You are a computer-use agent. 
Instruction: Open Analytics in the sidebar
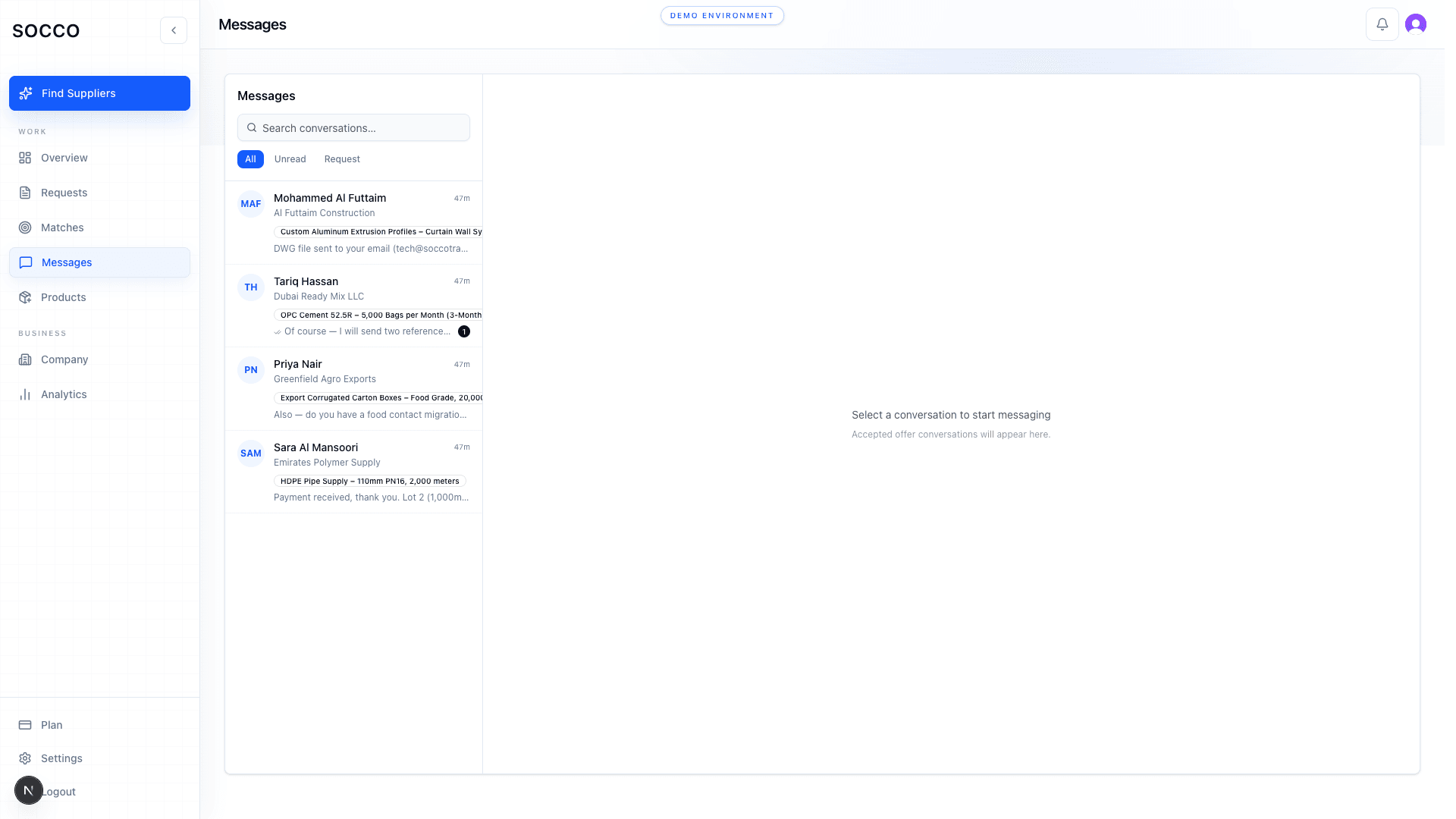point(99,394)
